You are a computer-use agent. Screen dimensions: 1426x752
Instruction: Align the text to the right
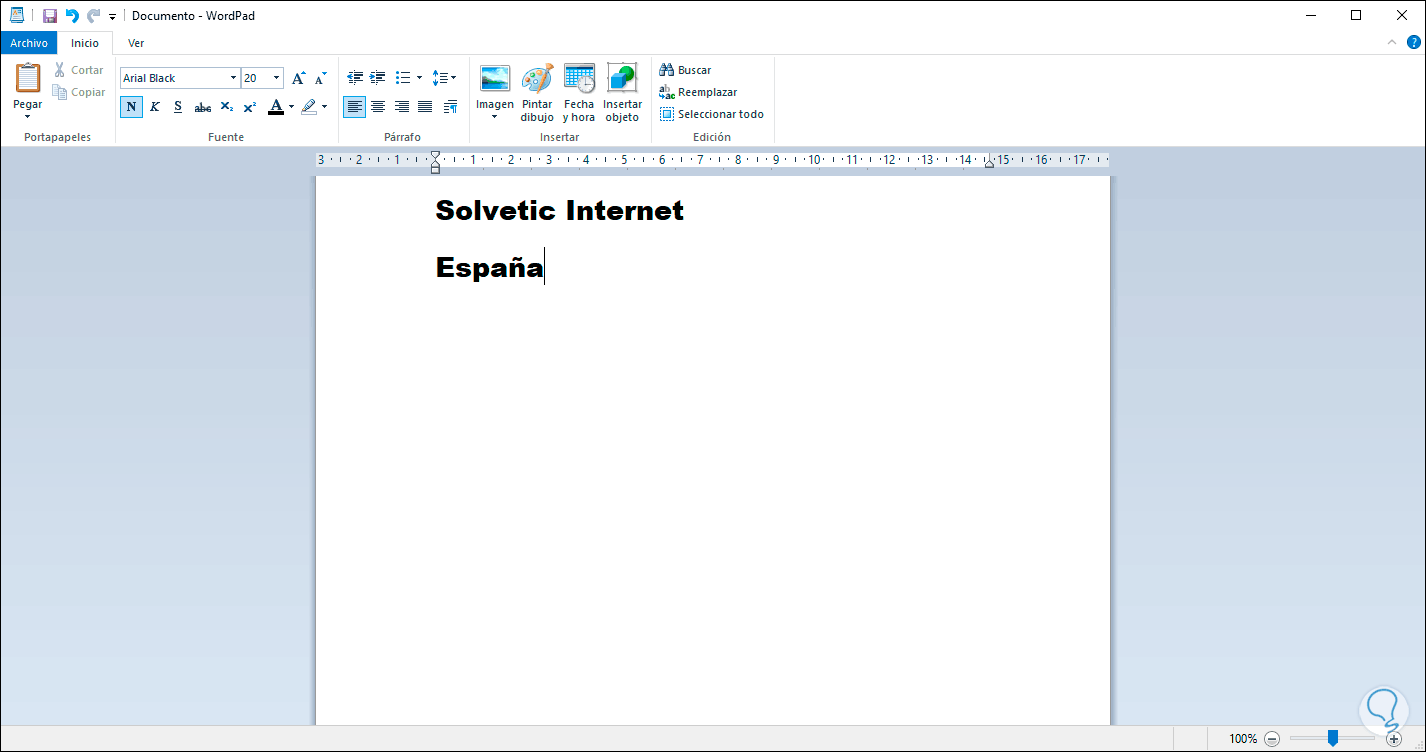point(402,107)
